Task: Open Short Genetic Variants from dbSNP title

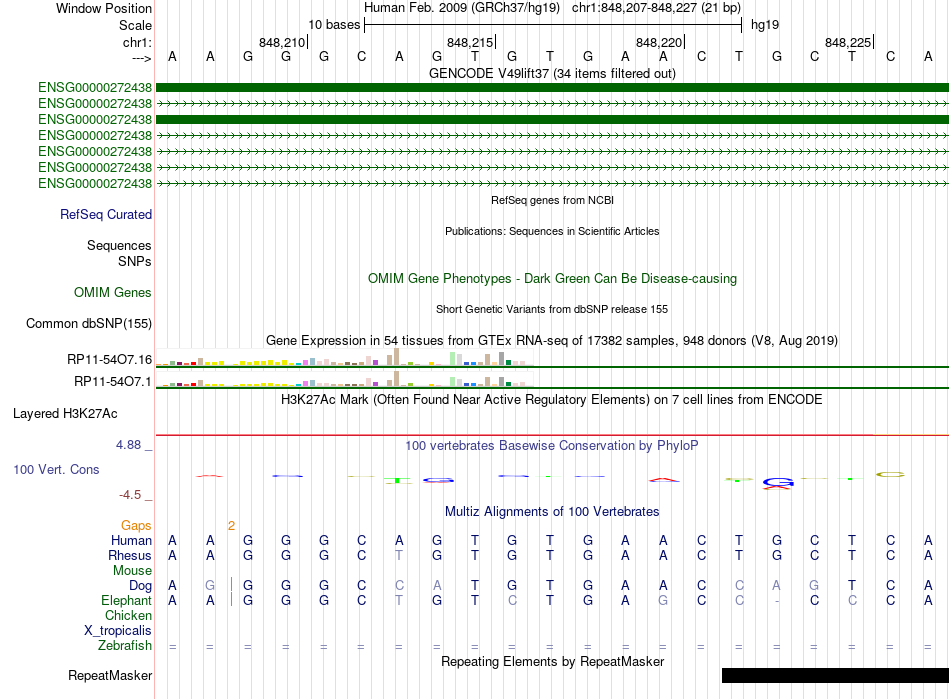Action: 552,309
